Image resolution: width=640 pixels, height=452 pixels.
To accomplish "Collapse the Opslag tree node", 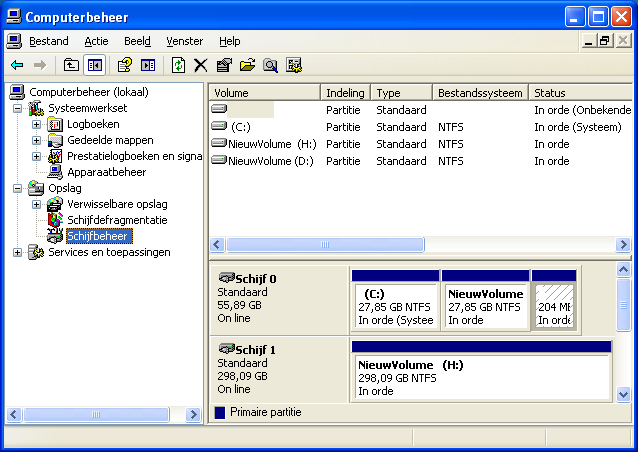I will 17,188.
